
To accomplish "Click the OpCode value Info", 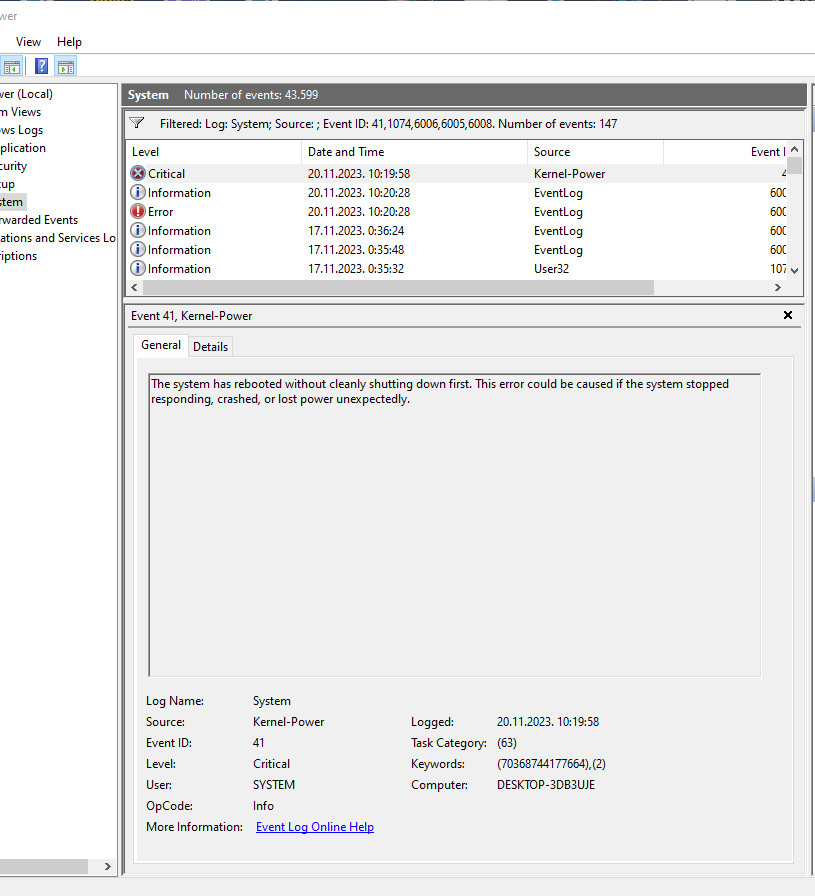I will pyautogui.click(x=263, y=806).
